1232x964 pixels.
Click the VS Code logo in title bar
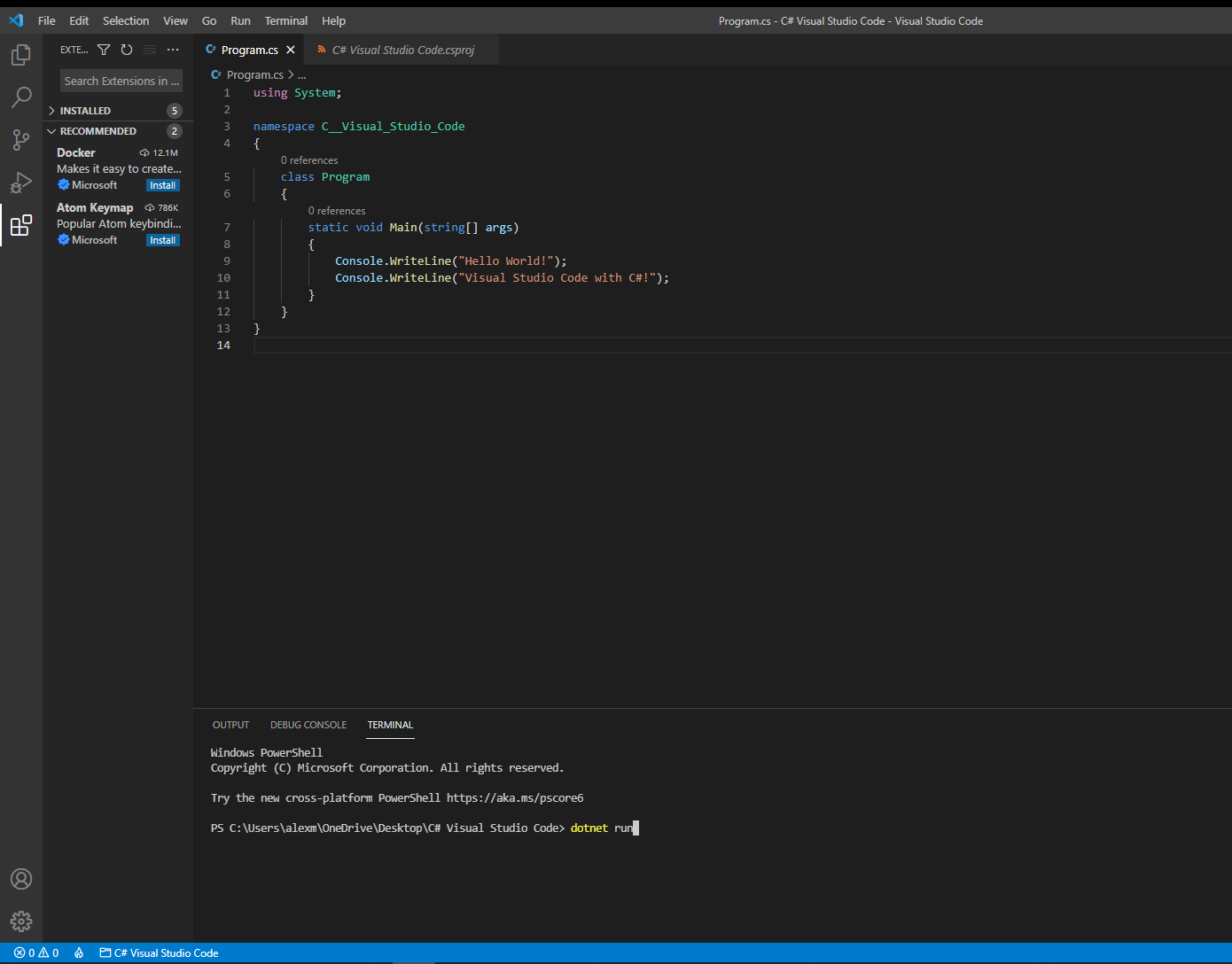tap(16, 20)
